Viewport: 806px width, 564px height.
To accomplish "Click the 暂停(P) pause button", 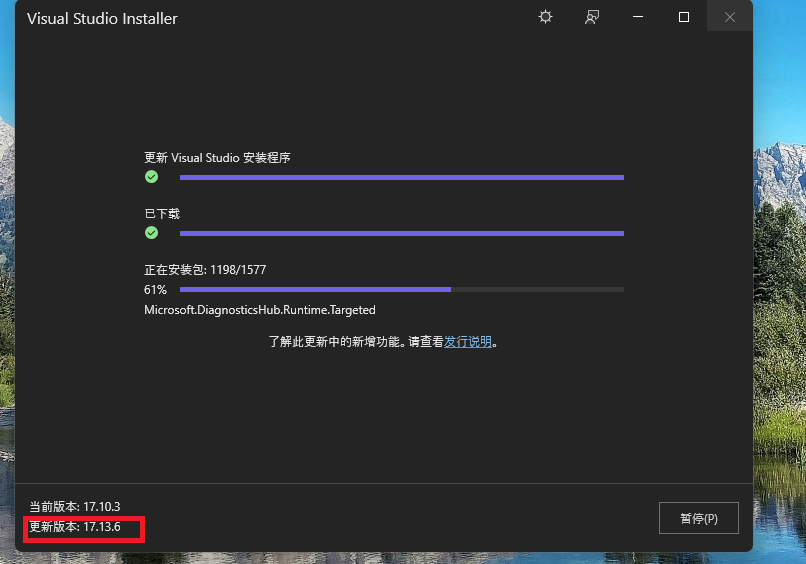I will coord(699,518).
